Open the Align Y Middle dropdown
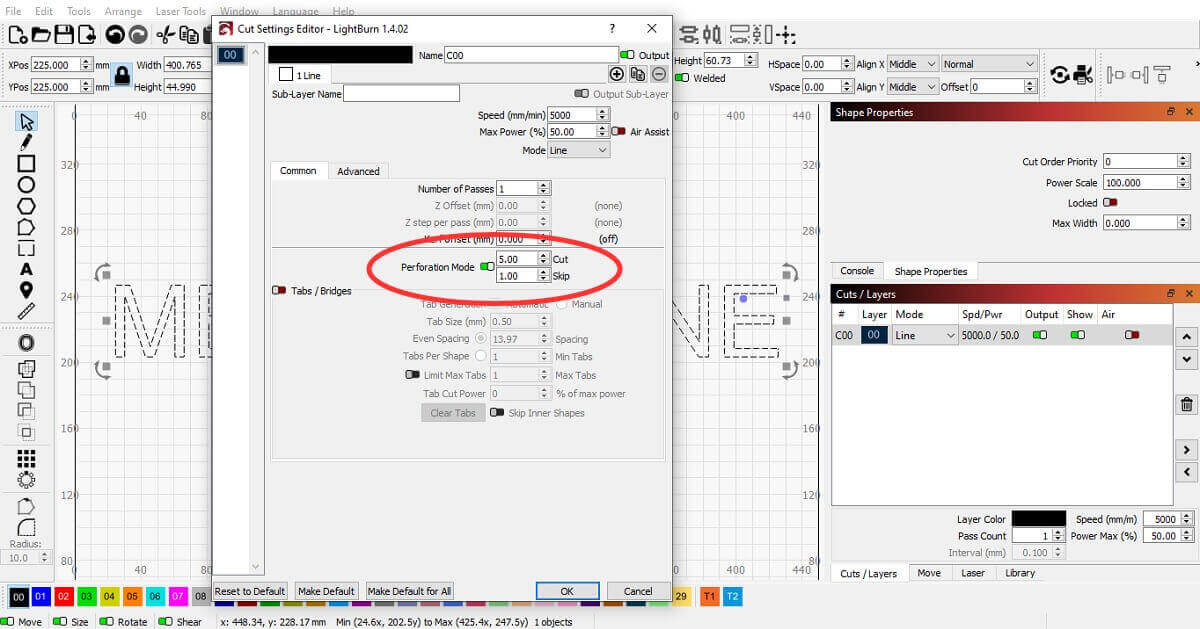The width and height of the screenshot is (1200, 629). [913, 87]
